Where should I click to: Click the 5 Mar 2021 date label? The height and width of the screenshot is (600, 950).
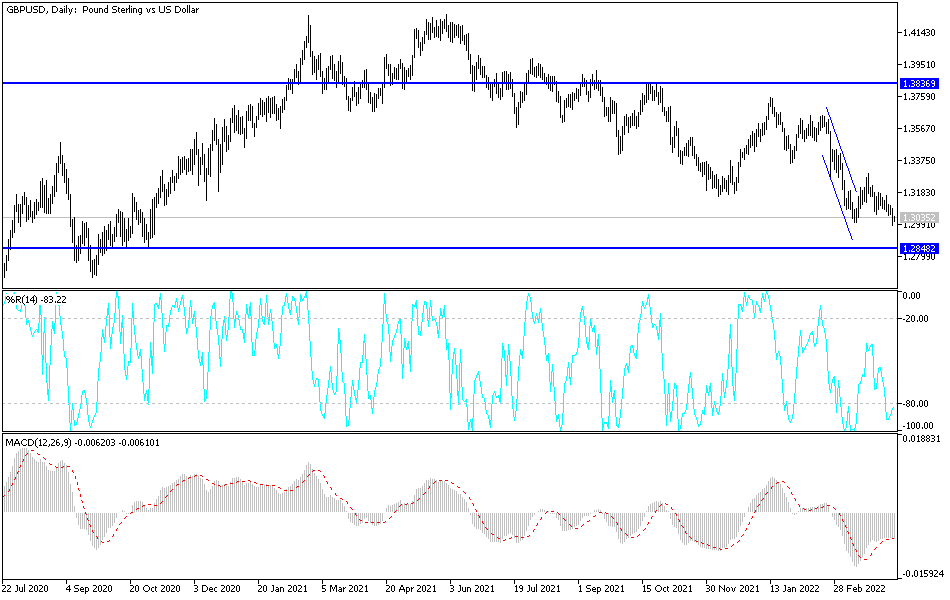345,588
